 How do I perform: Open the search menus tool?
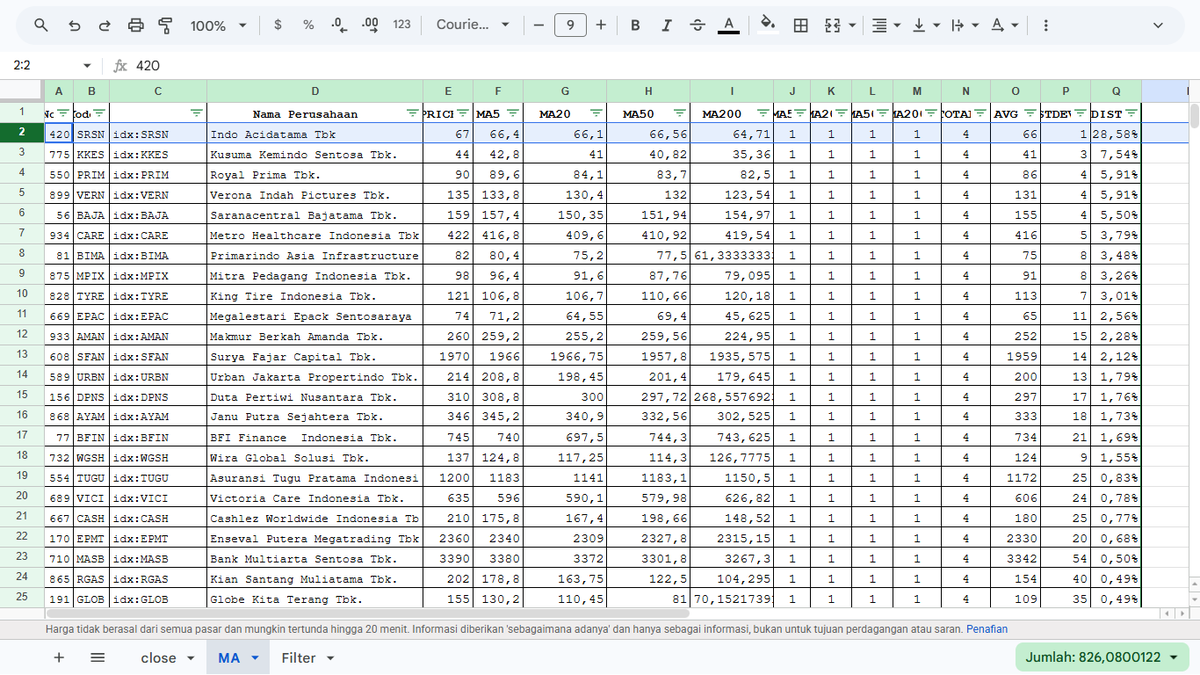tap(41, 25)
